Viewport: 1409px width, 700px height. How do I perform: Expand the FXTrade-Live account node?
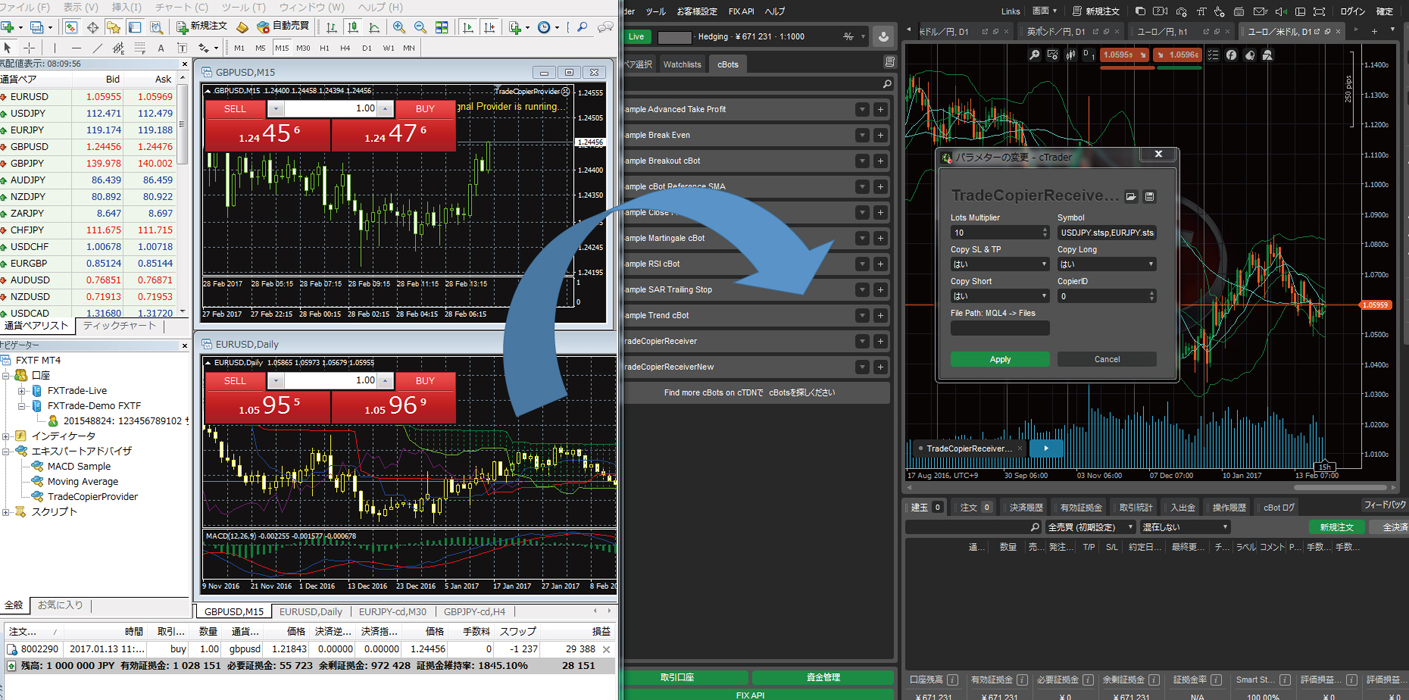click(23, 391)
